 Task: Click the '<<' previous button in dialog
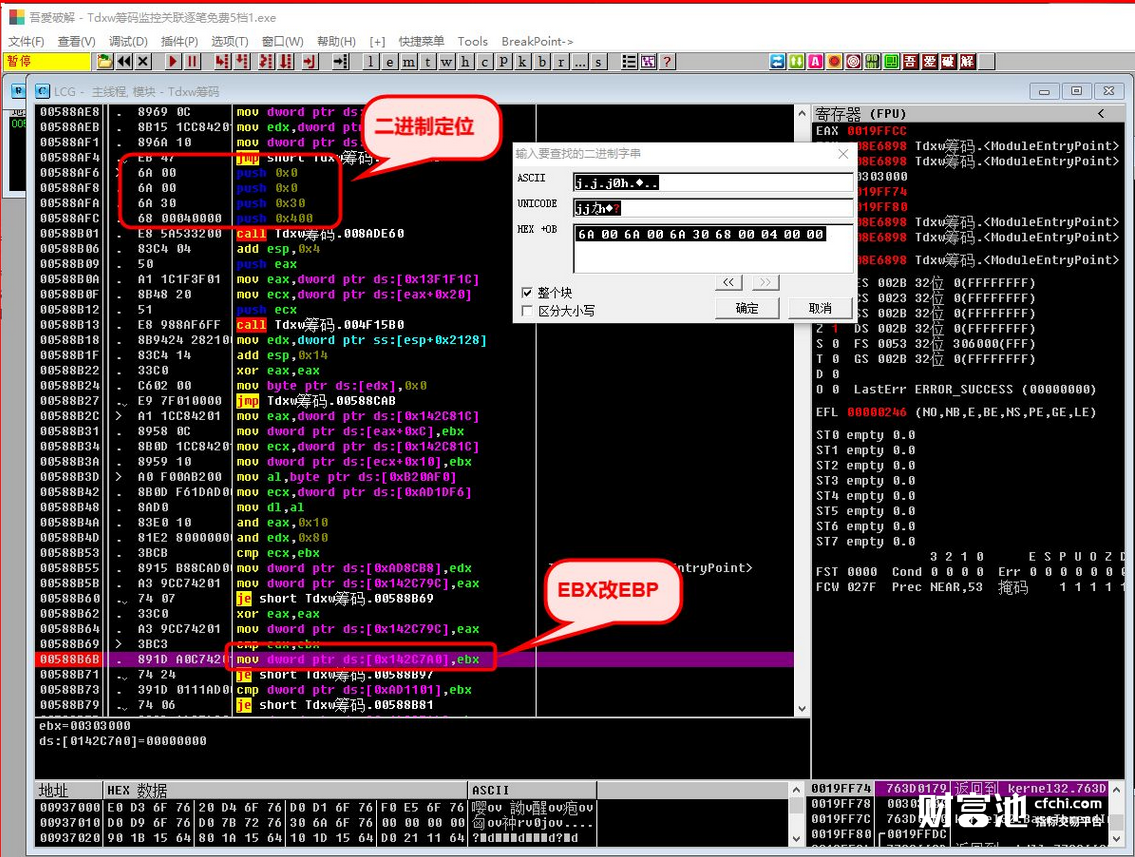point(728,282)
